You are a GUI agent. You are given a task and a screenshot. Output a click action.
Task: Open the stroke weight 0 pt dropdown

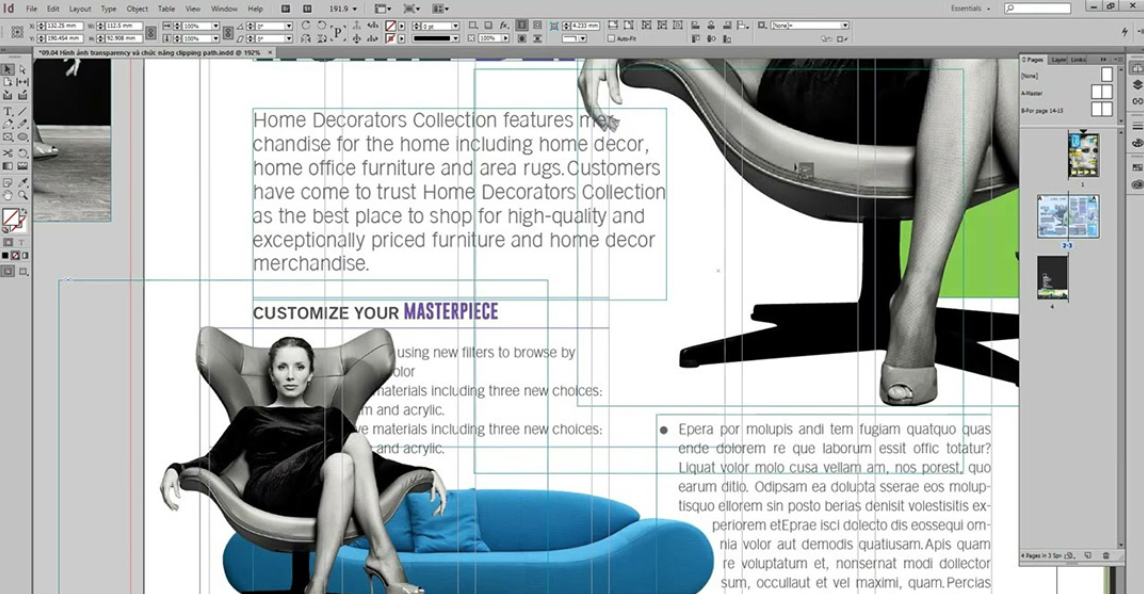pyautogui.click(x=455, y=26)
